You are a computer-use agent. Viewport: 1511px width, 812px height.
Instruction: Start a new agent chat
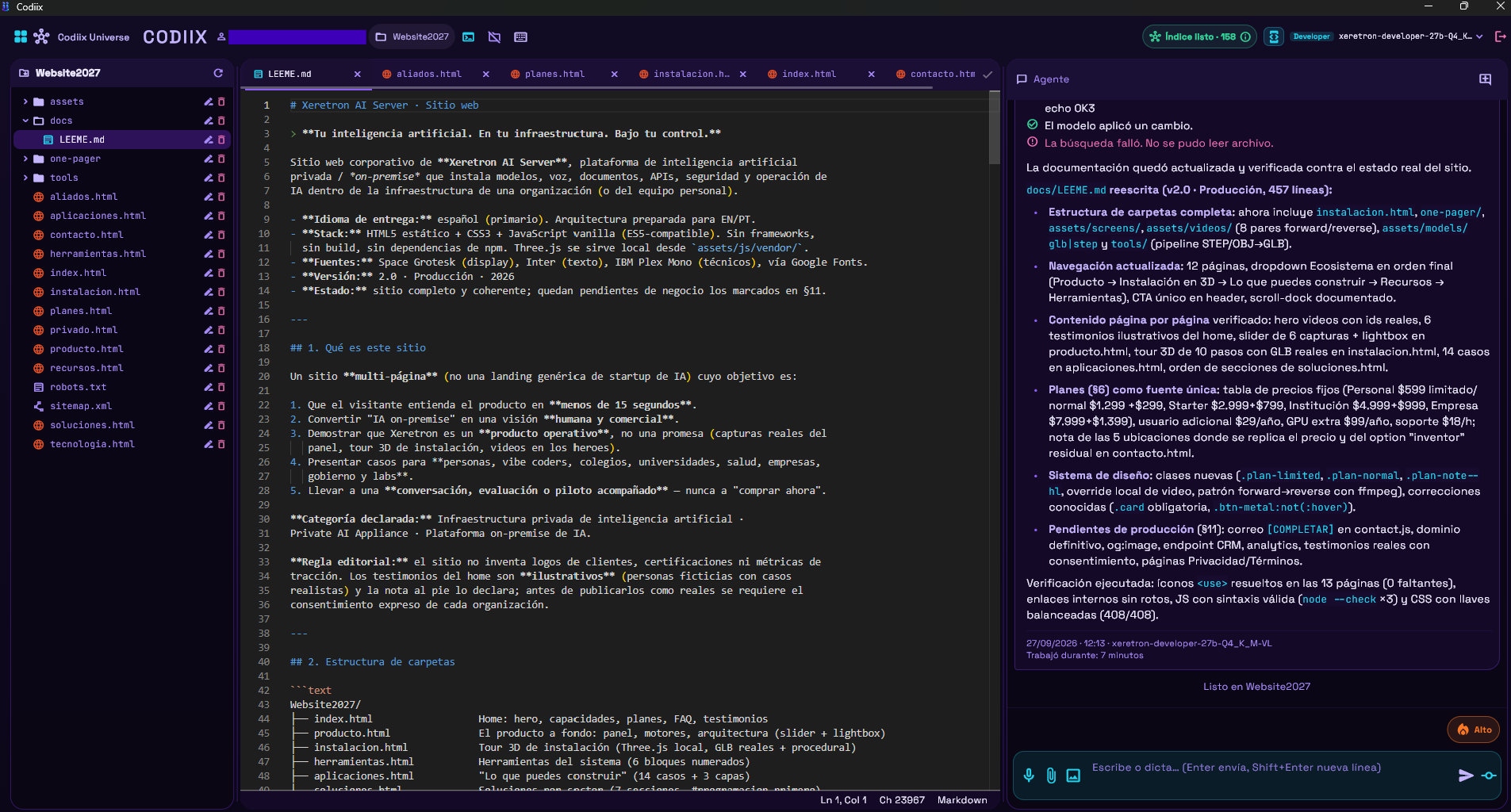1485,79
